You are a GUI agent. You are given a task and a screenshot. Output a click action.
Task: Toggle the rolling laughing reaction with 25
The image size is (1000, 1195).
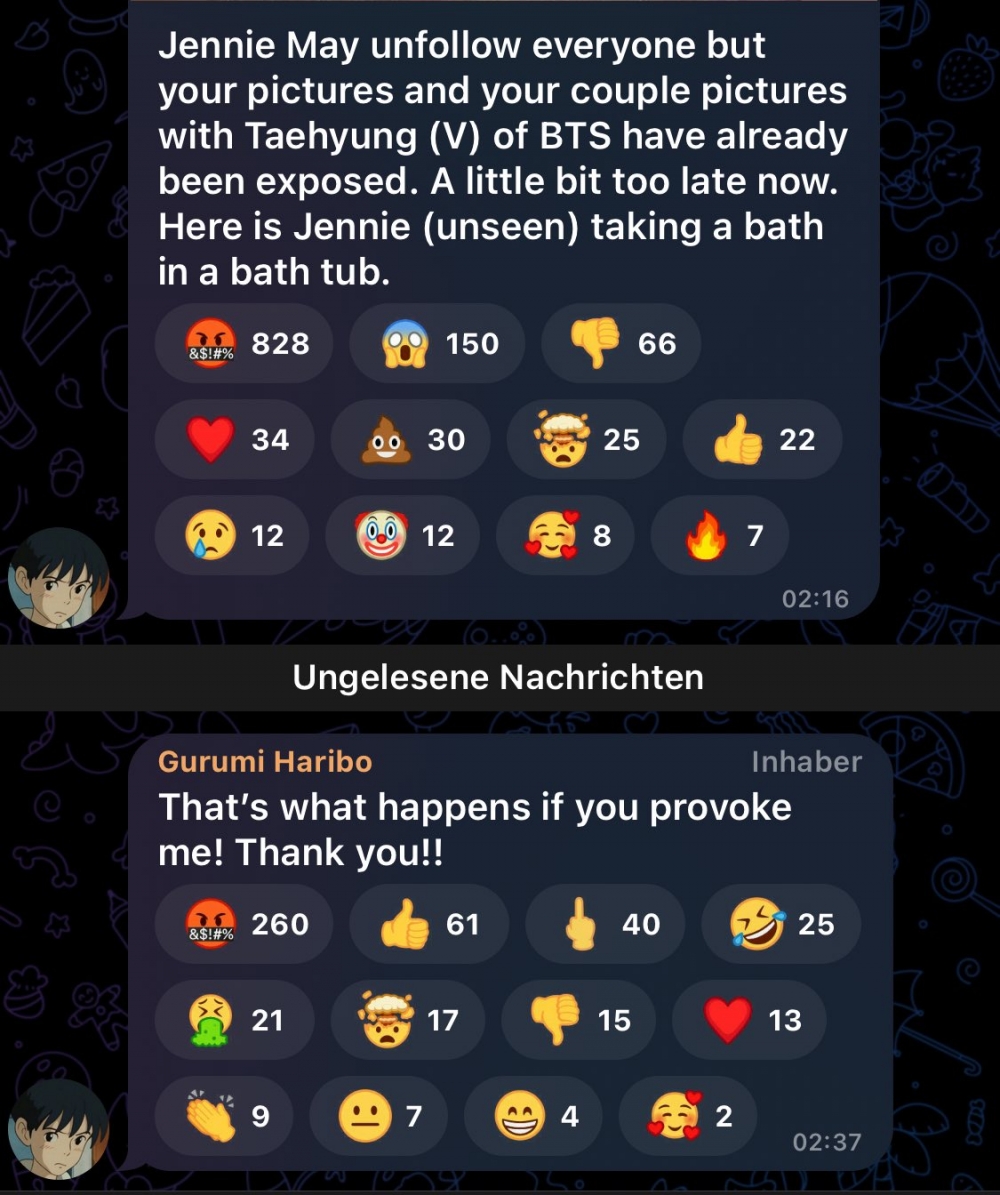point(781,924)
